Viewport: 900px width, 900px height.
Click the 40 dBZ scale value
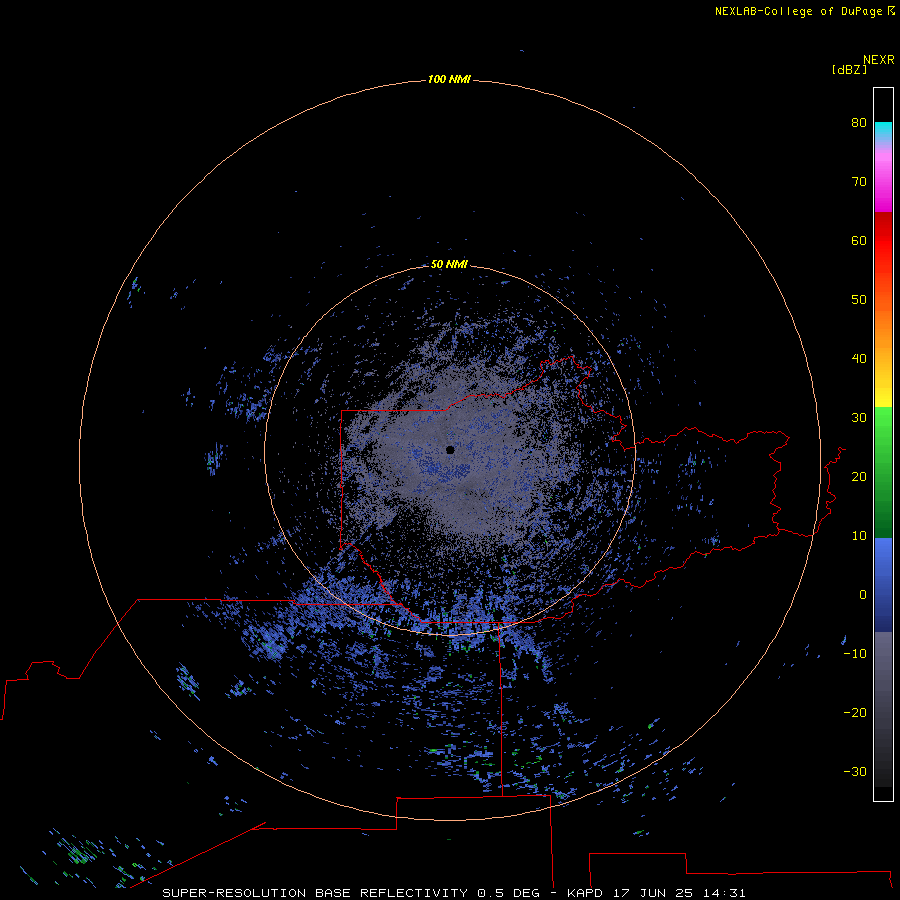[859, 359]
